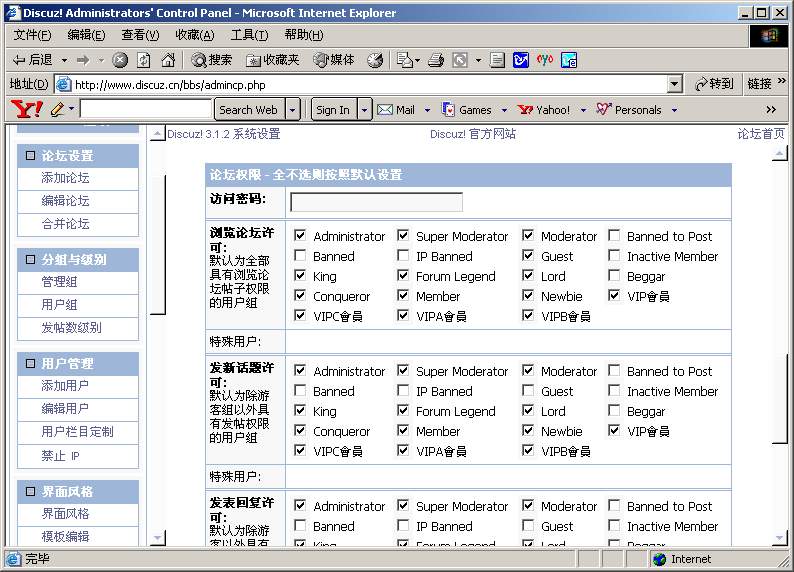Click the Back arrow icon in toolbar
Image resolution: width=794 pixels, height=572 pixels.
19,60
